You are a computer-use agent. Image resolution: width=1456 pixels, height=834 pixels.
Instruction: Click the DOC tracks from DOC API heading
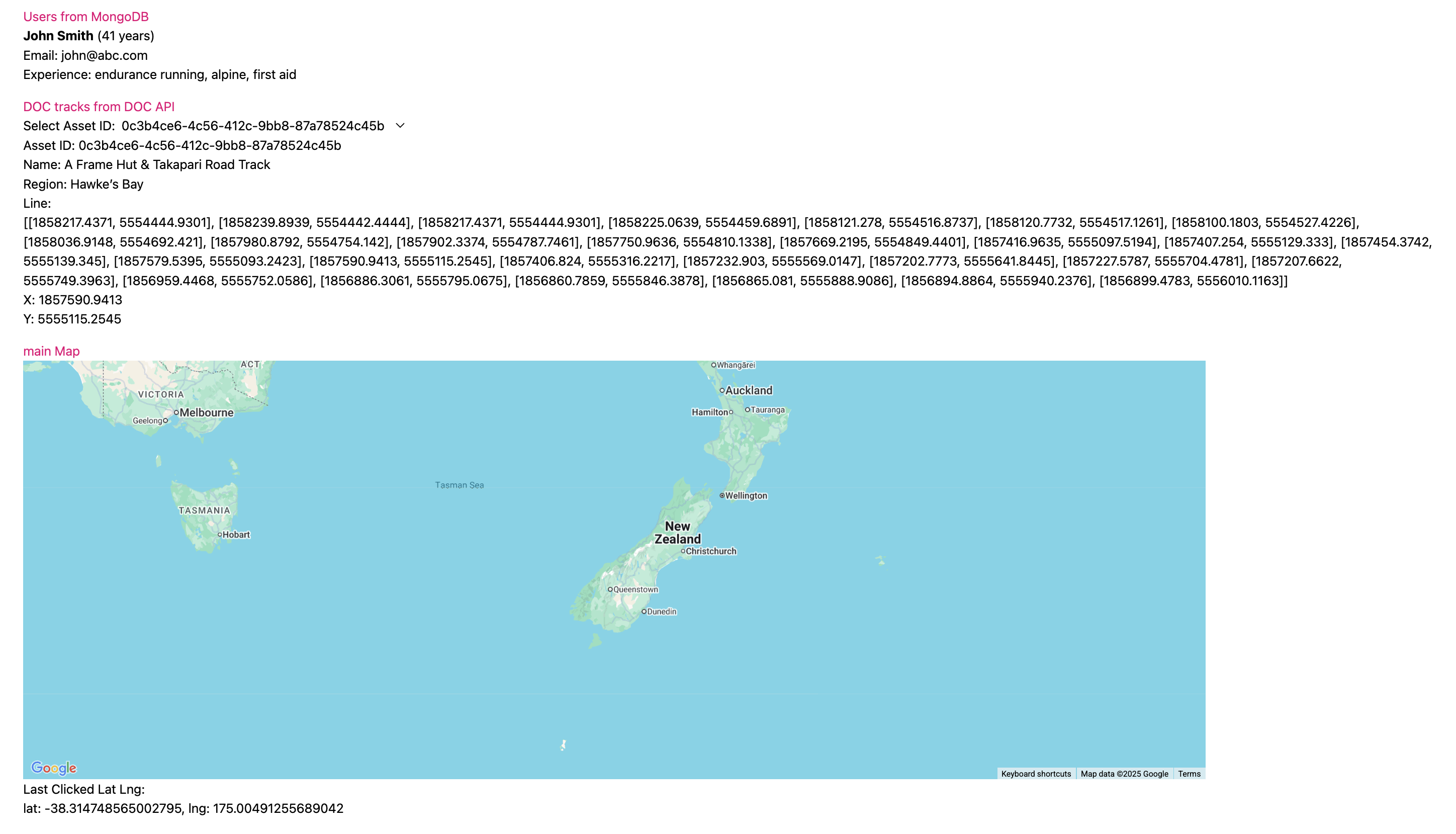[99, 107]
